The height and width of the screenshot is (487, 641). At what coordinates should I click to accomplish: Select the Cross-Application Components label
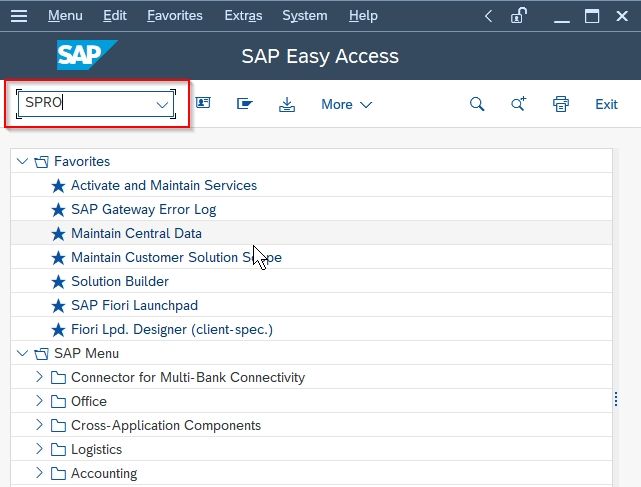click(x=166, y=425)
